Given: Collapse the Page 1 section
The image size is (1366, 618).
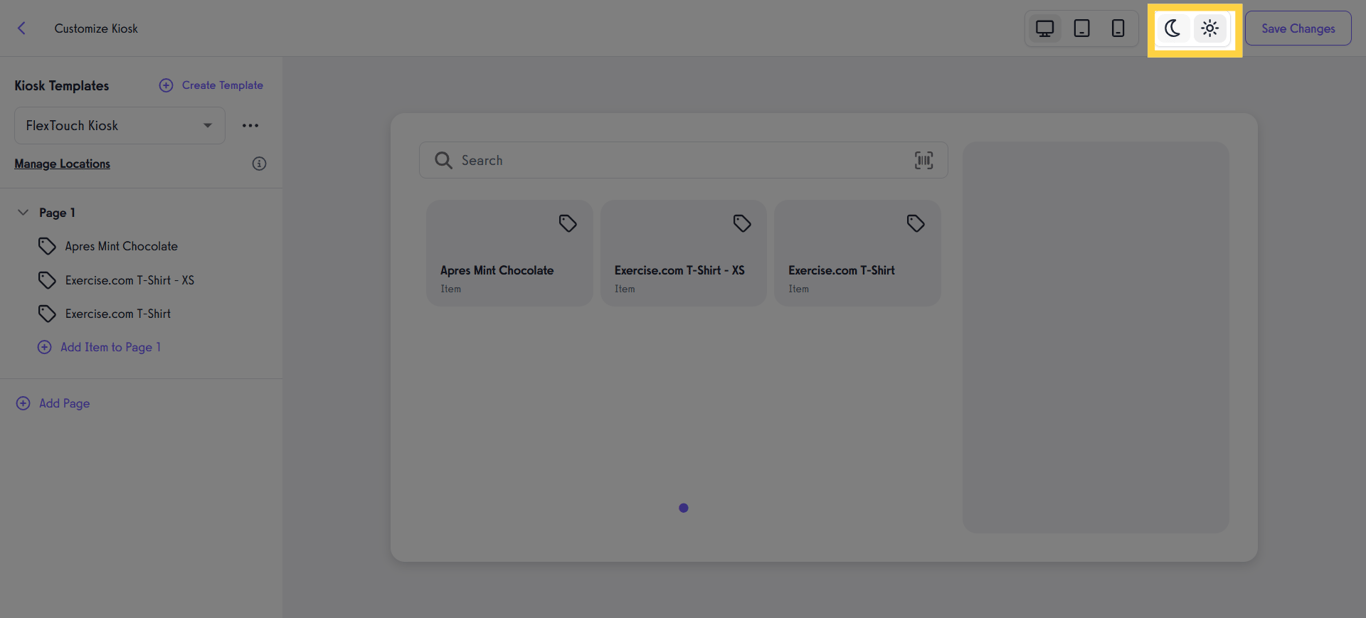Looking at the screenshot, I should click(22, 212).
